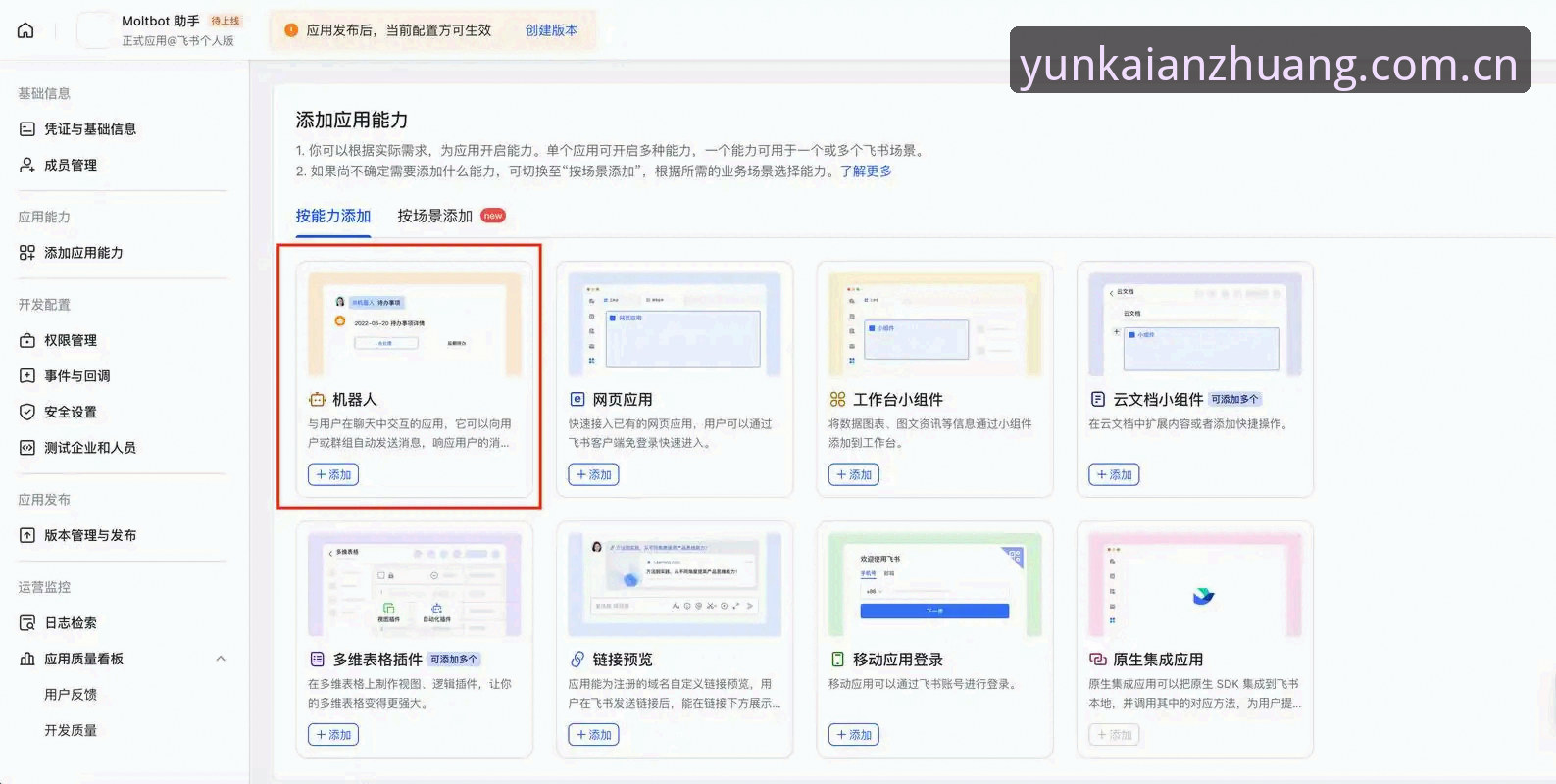Add the 工作台小组件 capability

tap(854, 474)
